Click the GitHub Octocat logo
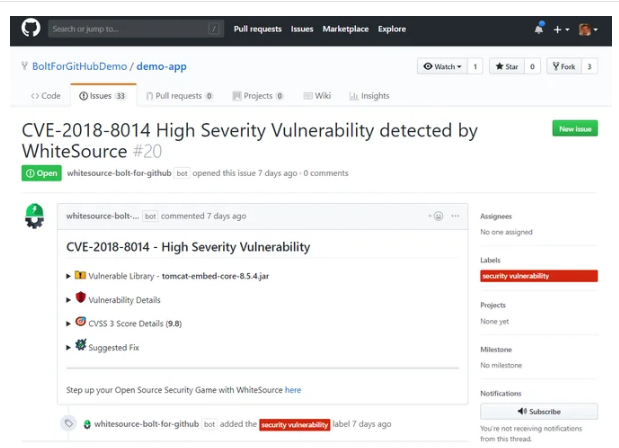 tap(30, 29)
